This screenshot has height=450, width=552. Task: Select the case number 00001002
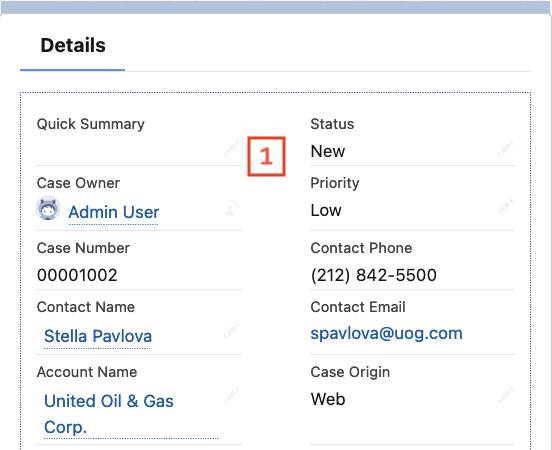tap(77, 275)
